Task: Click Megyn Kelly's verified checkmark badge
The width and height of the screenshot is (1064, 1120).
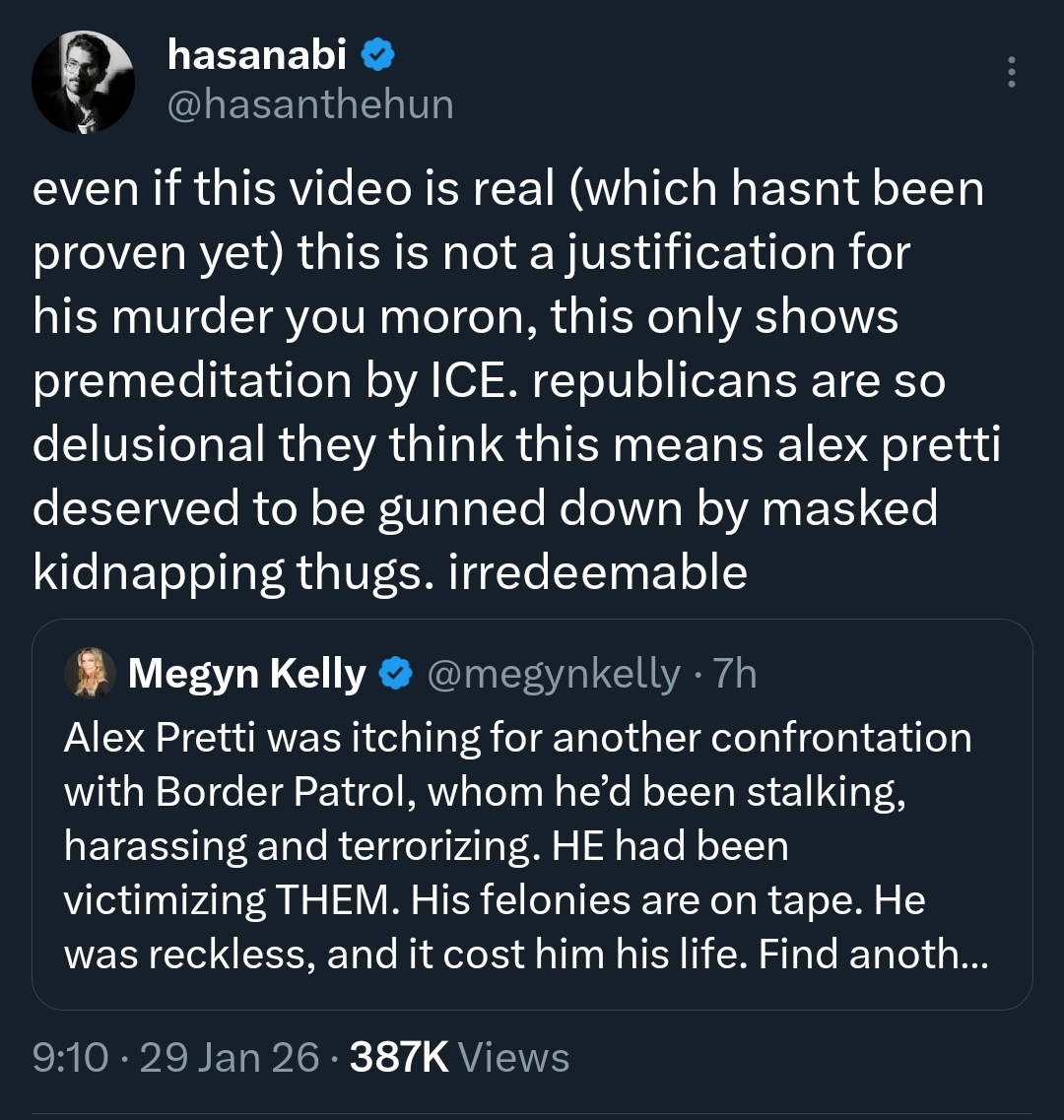Action: click(x=396, y=675)
